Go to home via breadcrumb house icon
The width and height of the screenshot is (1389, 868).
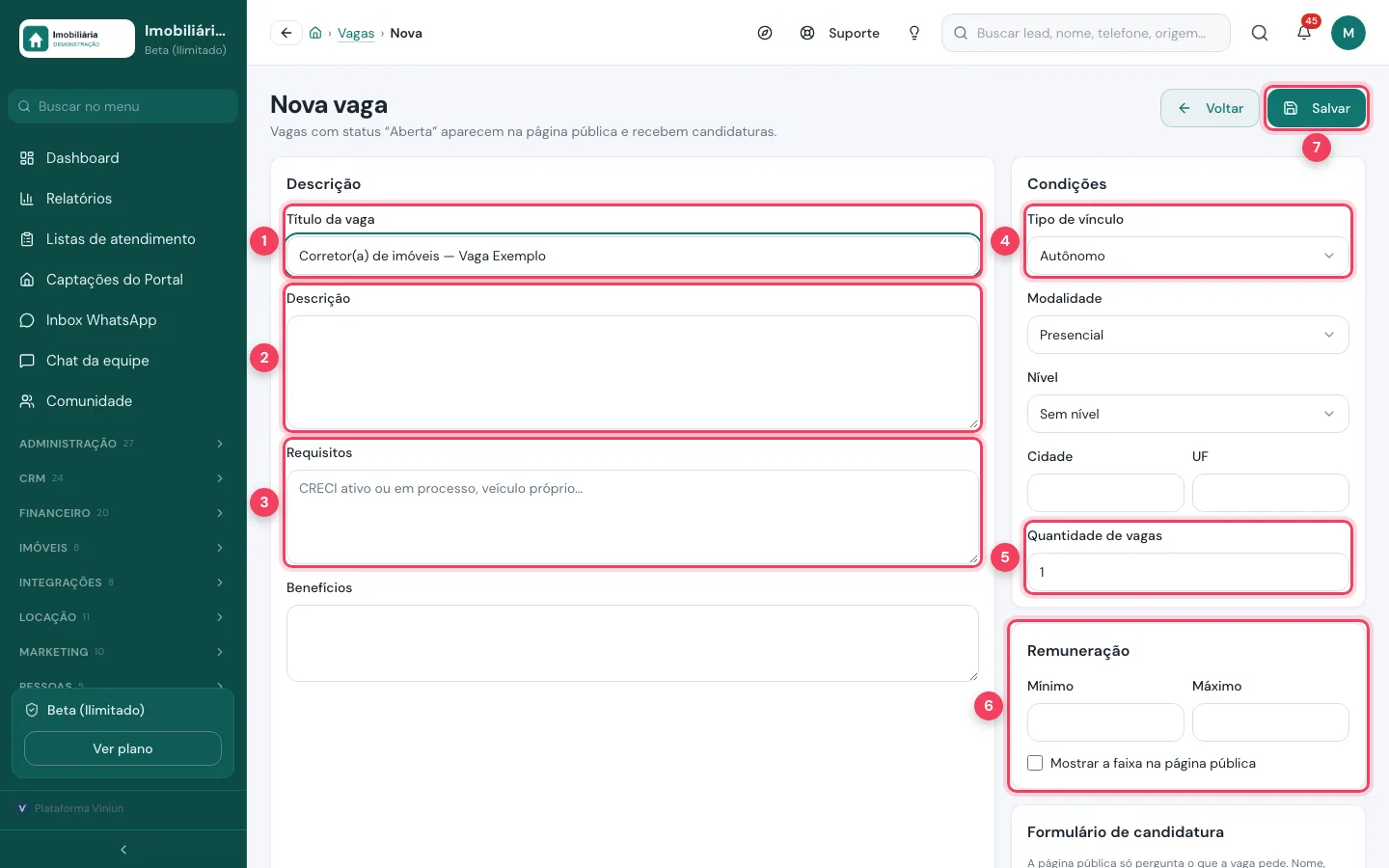point(315,33)
